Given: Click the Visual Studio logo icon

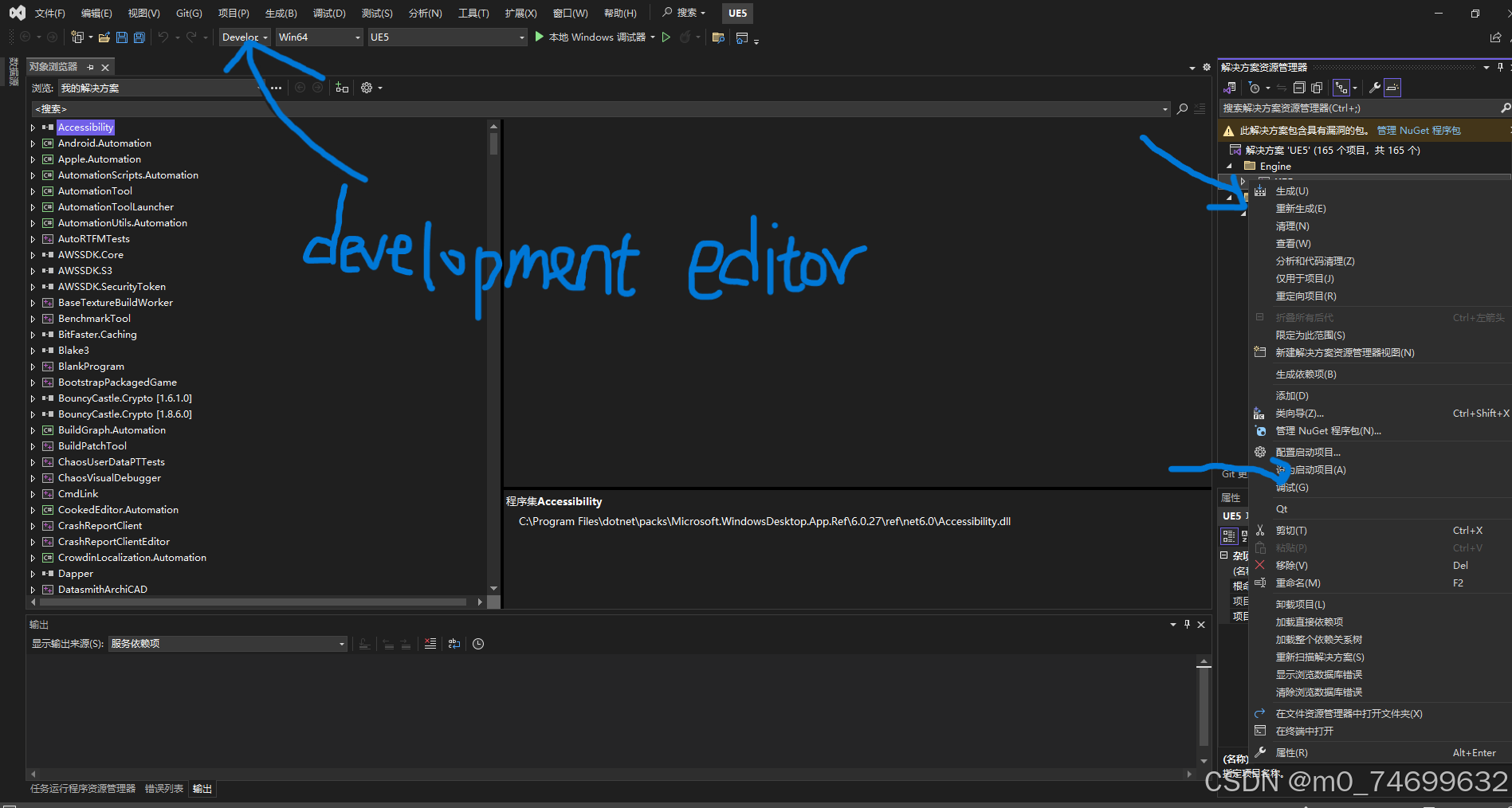Looking at the screenshot, I should 18,13.
